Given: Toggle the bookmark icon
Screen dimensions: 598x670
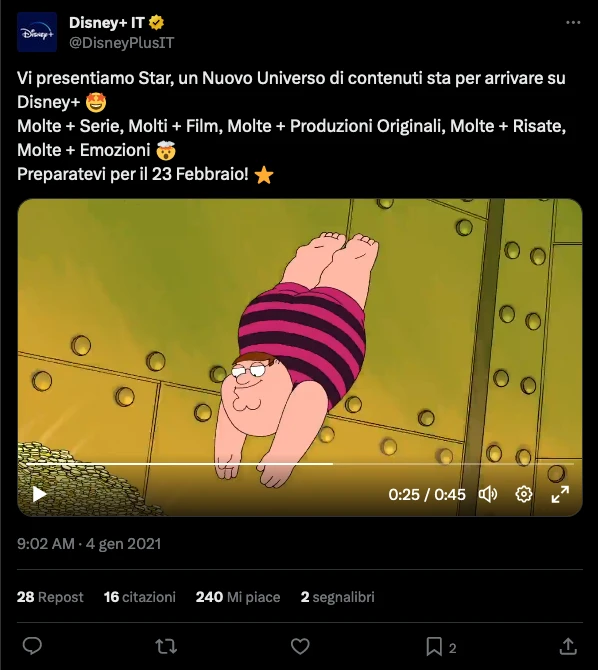Looking at the screenshot, I should coord(434,646).
